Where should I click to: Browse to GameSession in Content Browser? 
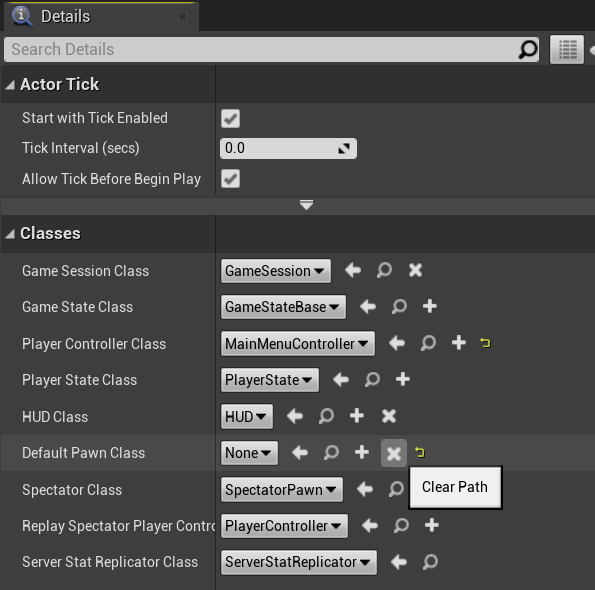coord(384,271)
